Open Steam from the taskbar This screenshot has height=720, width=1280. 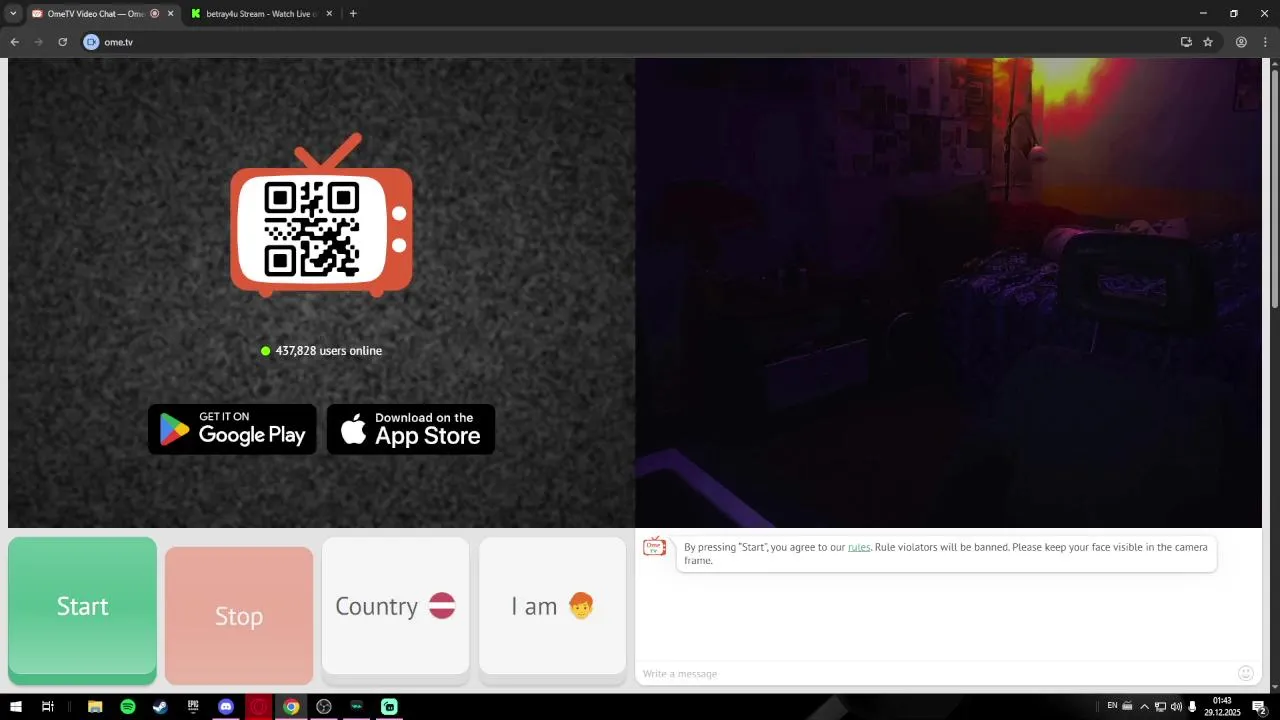160,707
